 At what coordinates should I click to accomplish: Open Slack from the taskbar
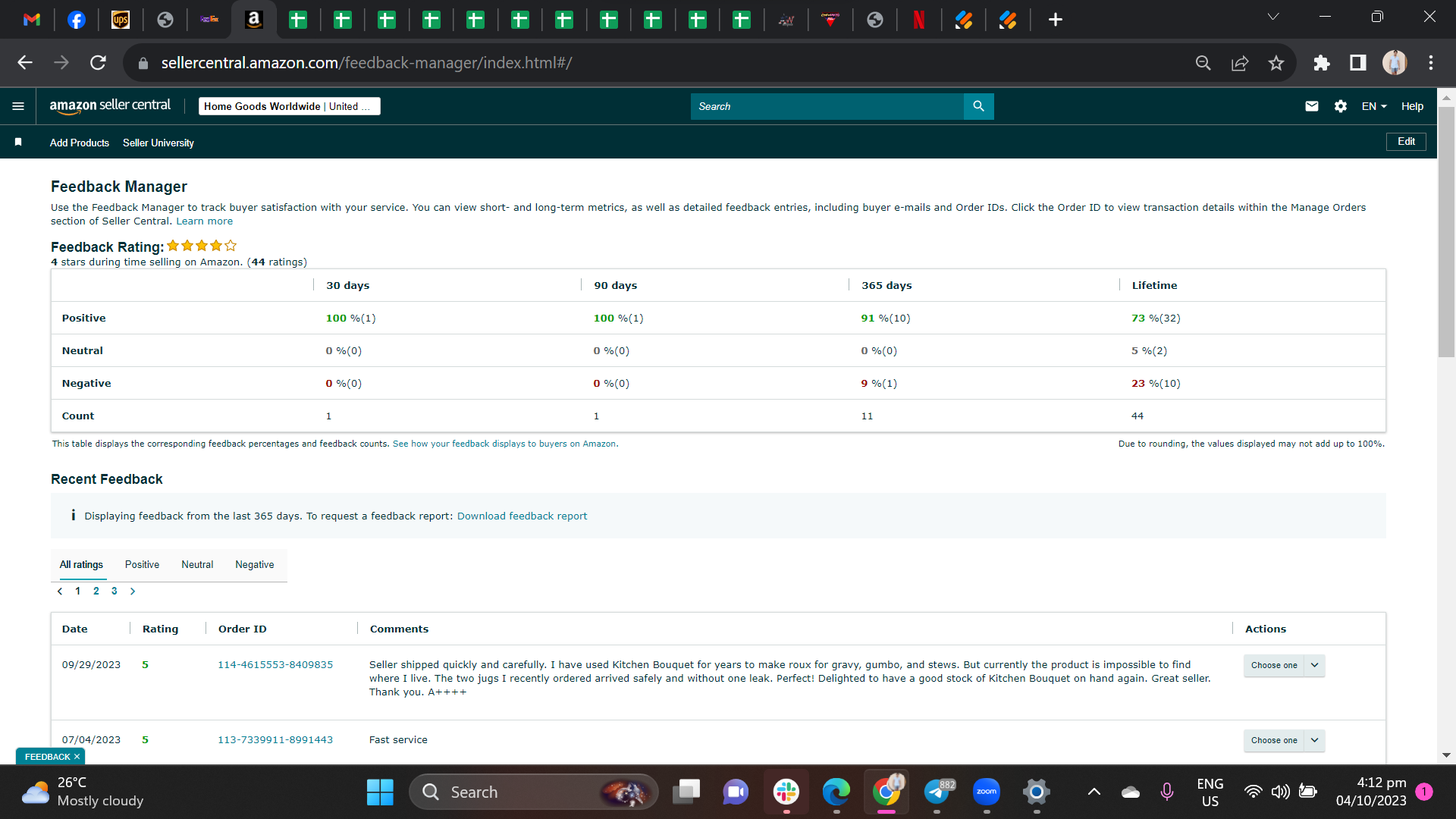786,792
